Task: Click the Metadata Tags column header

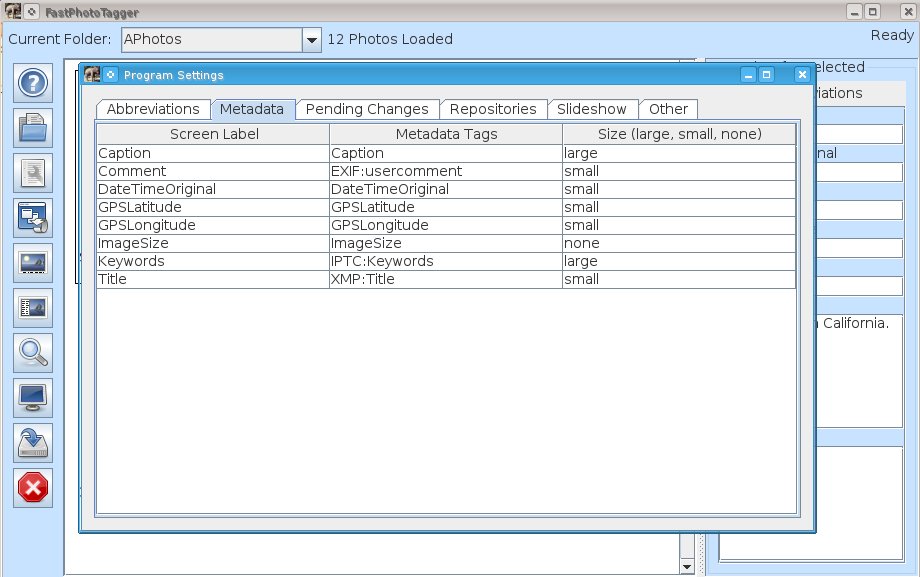Action: [446, 134]
